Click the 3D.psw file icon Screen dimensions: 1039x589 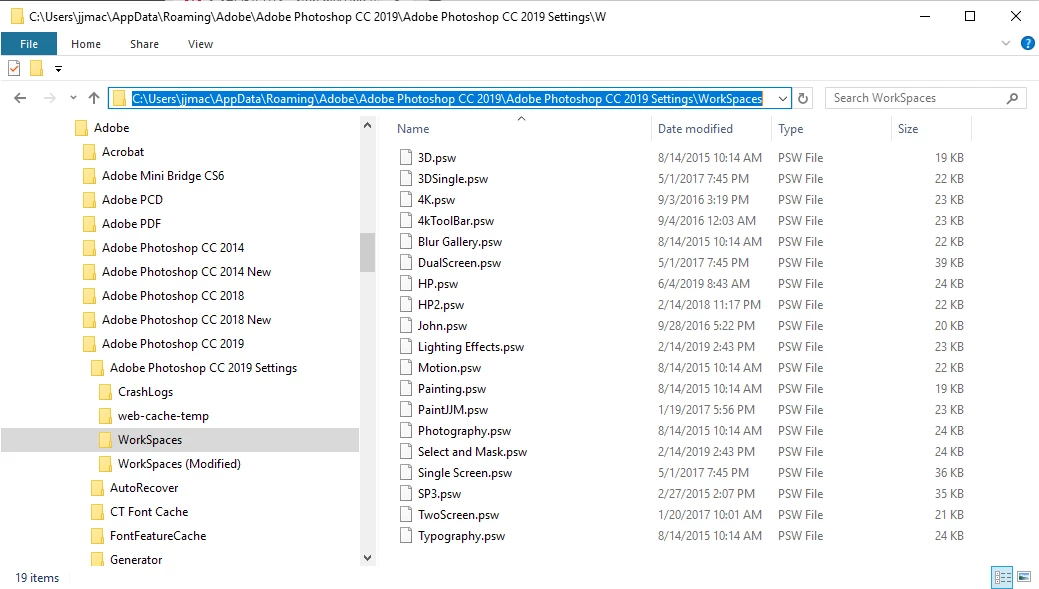(406, 157)
